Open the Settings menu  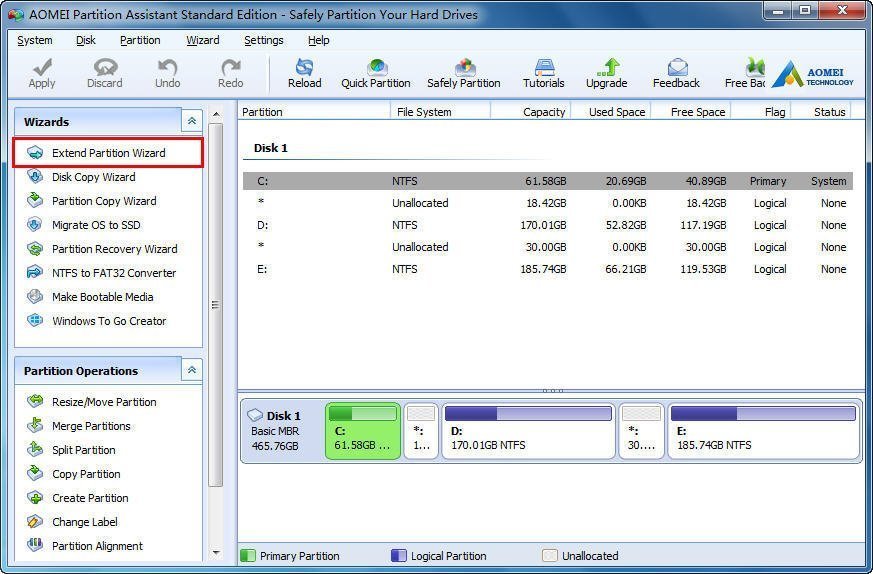264,40
